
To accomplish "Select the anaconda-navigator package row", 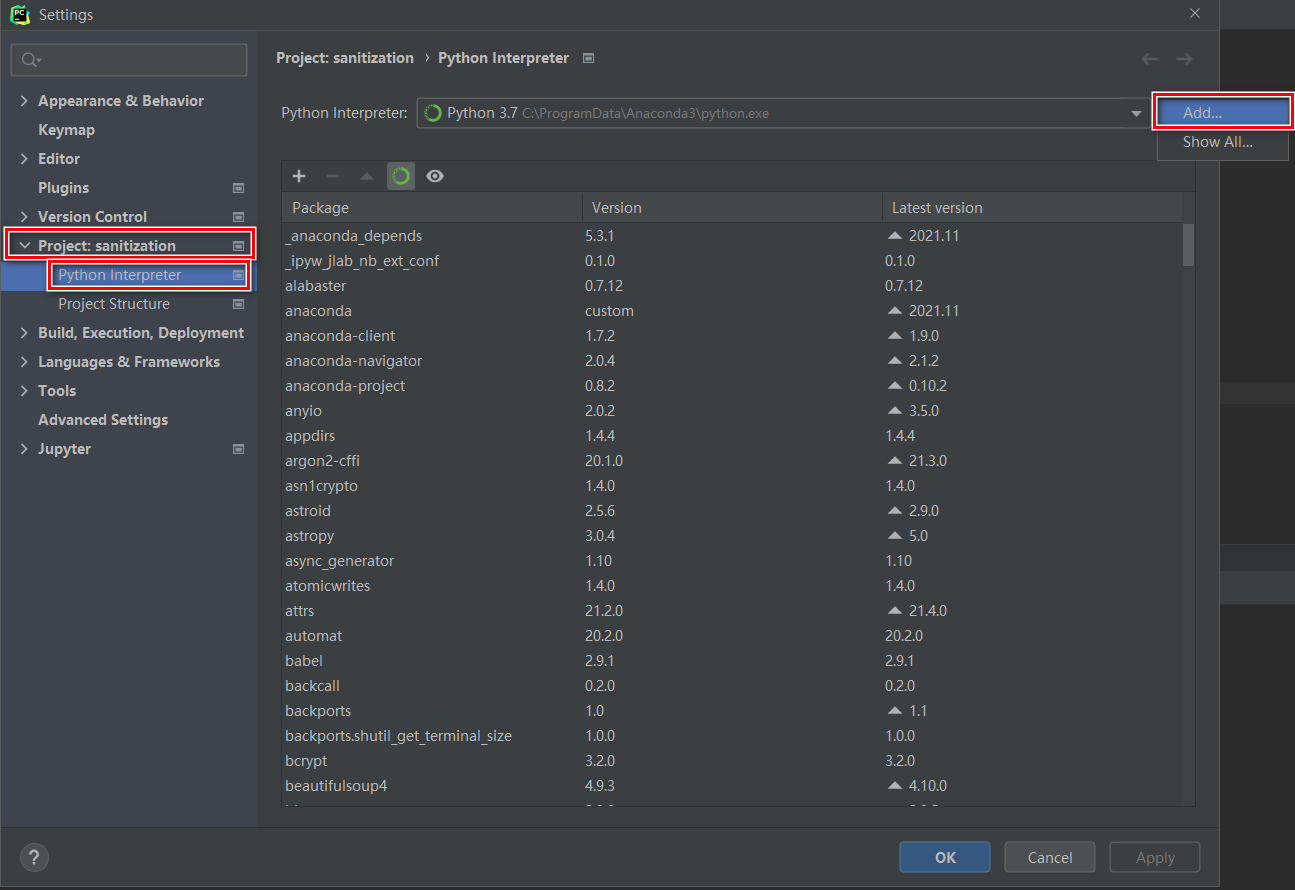I will (732, 361).
